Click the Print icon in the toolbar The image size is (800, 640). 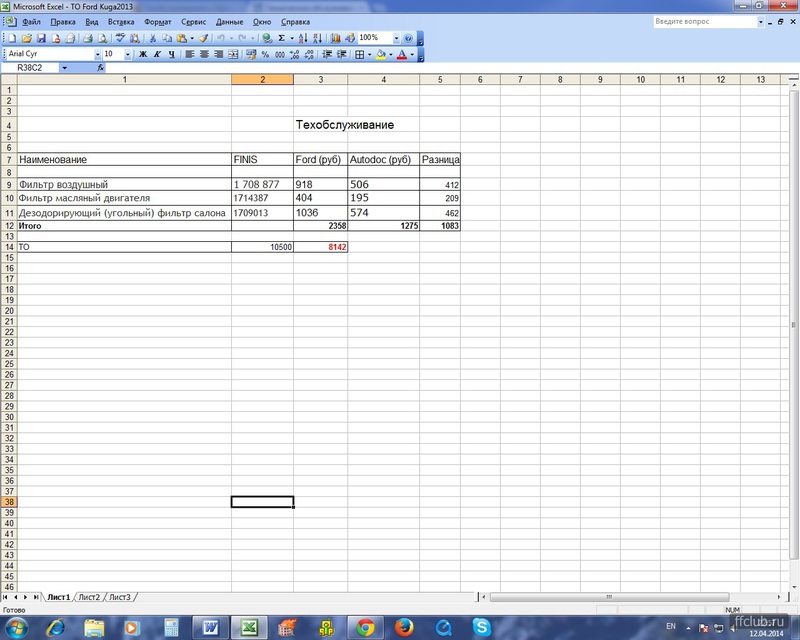[88, 38]
